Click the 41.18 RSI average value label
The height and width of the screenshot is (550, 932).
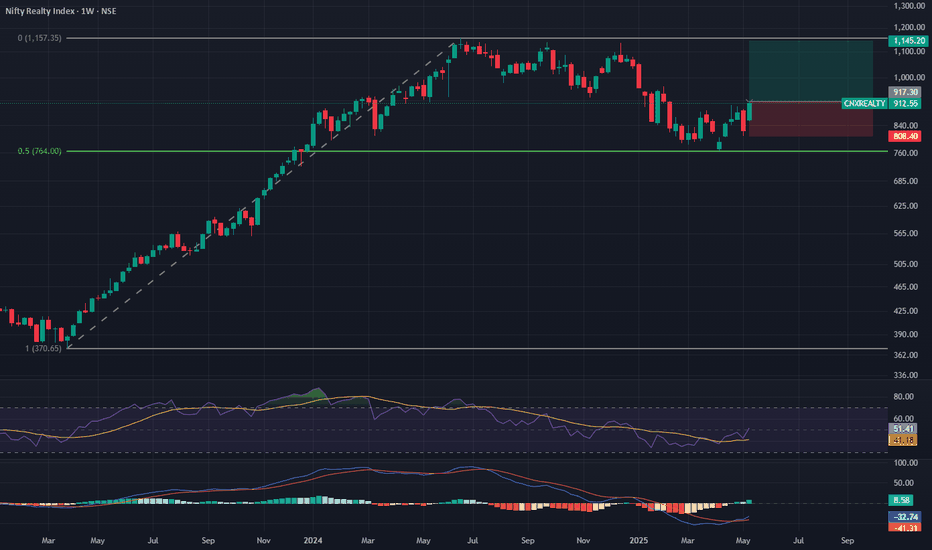tap(903, 441)
